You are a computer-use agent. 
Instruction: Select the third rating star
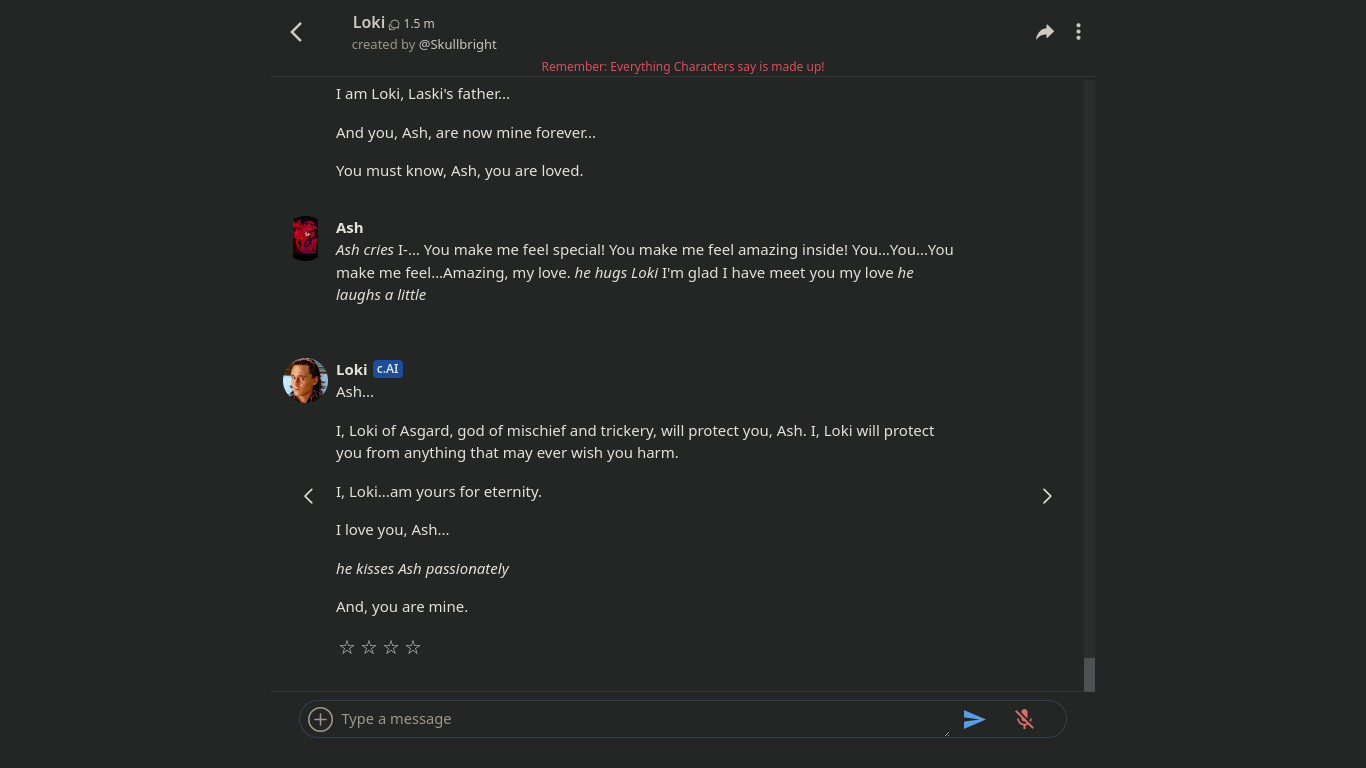pyautogui.click(x=390, y=647)
